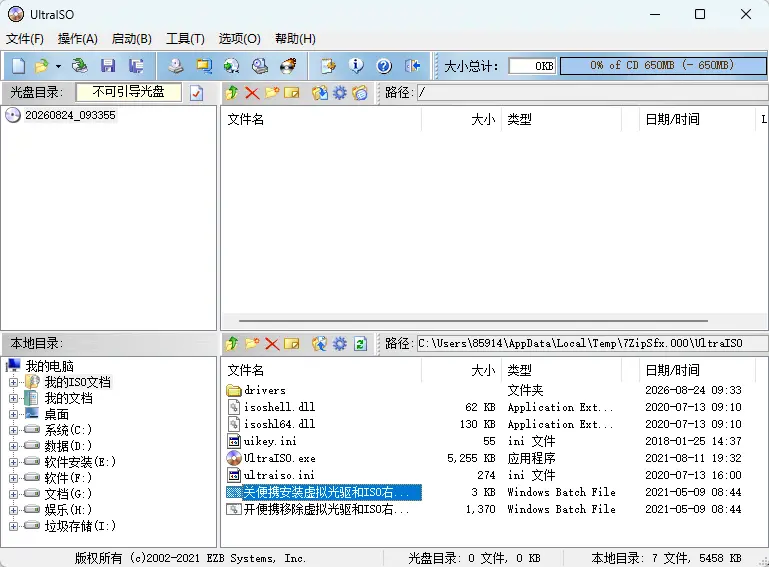Click the boot property checkmark icon

(x=197, y=93)
